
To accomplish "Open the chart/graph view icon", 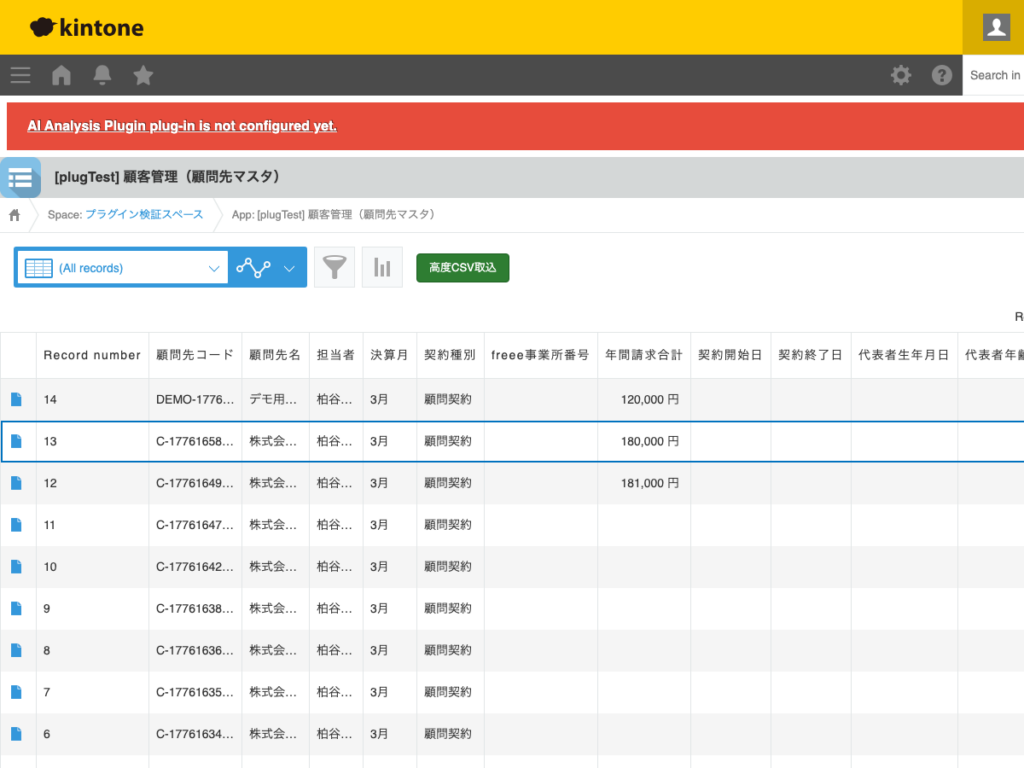I will tap(381, 267).
